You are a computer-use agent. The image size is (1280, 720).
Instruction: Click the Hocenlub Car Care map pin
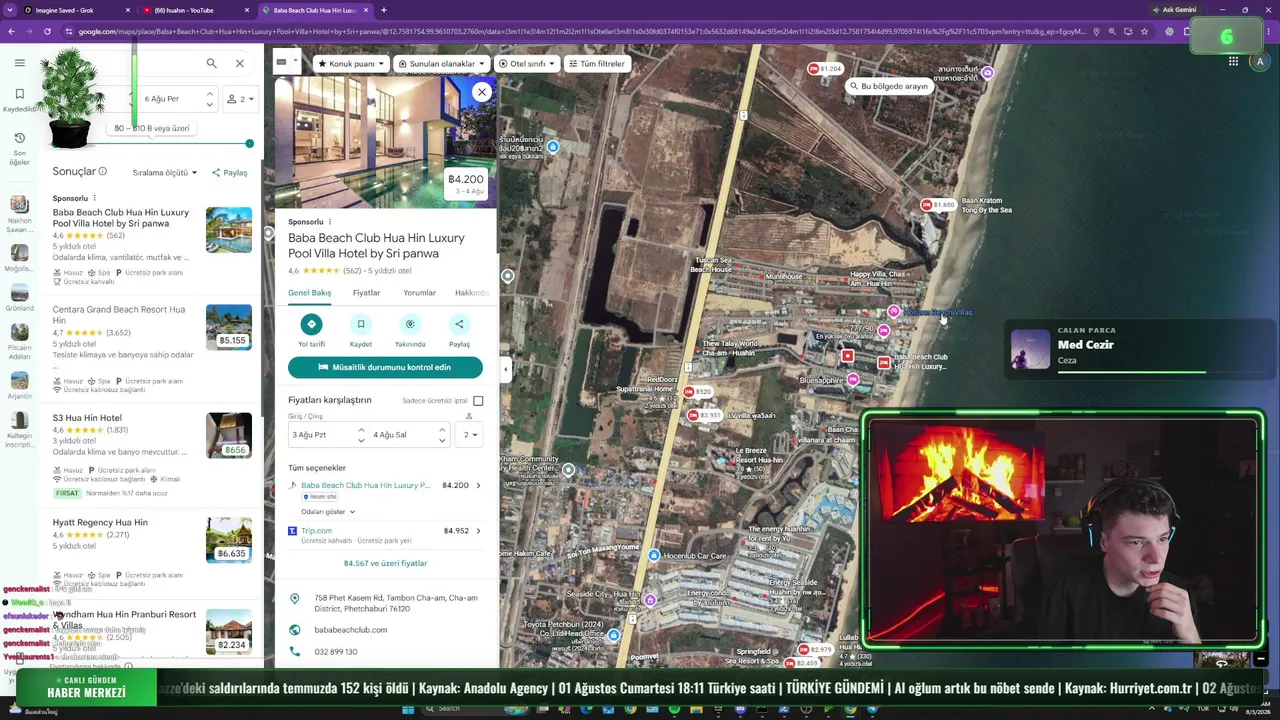[x=654, y=556]
